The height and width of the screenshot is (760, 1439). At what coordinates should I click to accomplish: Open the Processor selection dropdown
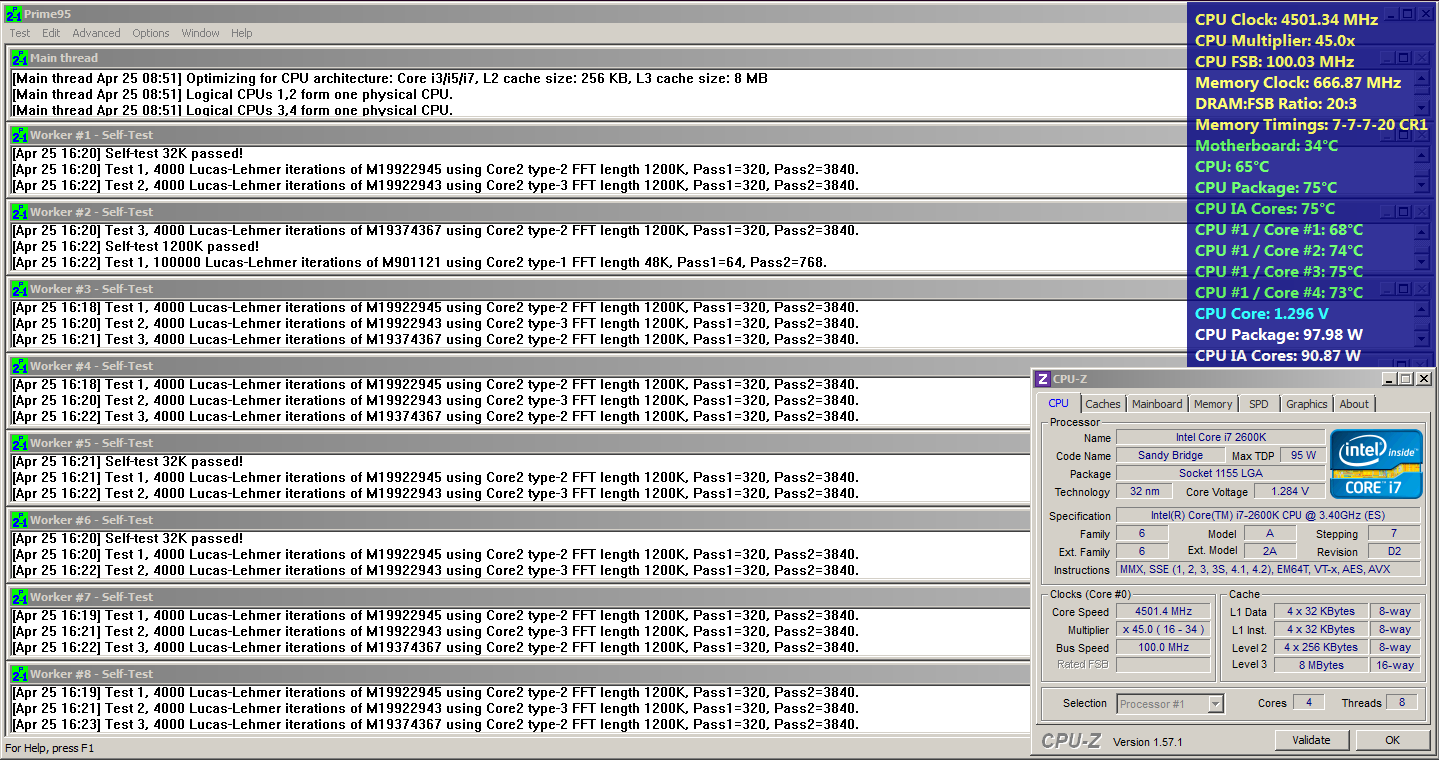(1215, 704)
